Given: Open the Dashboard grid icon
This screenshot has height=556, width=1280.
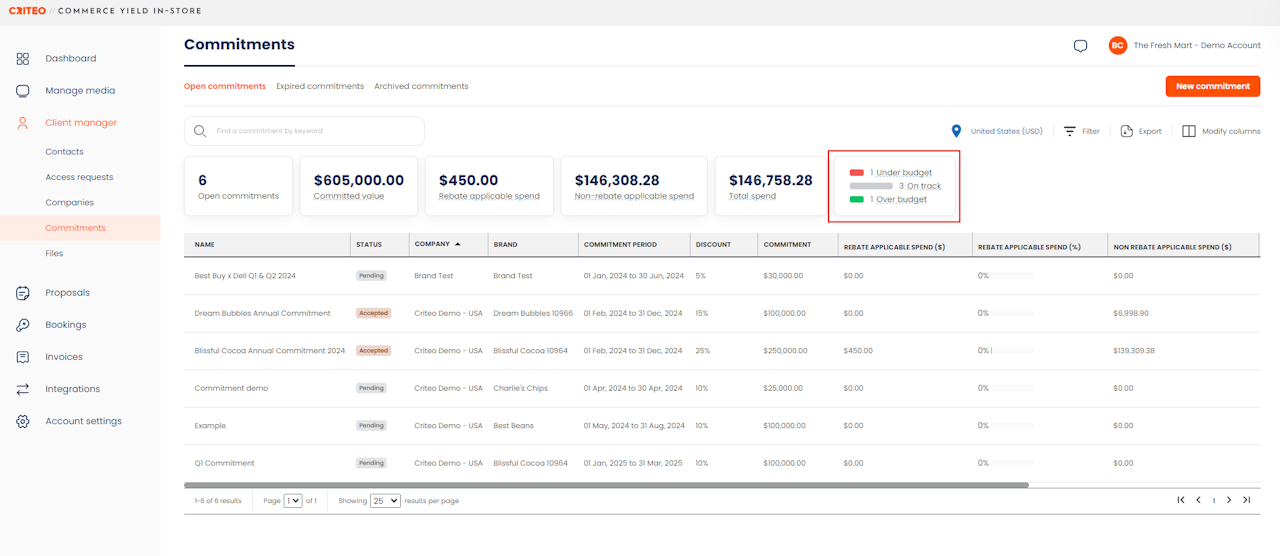Looking at the screenshot, I should (23, 59).
